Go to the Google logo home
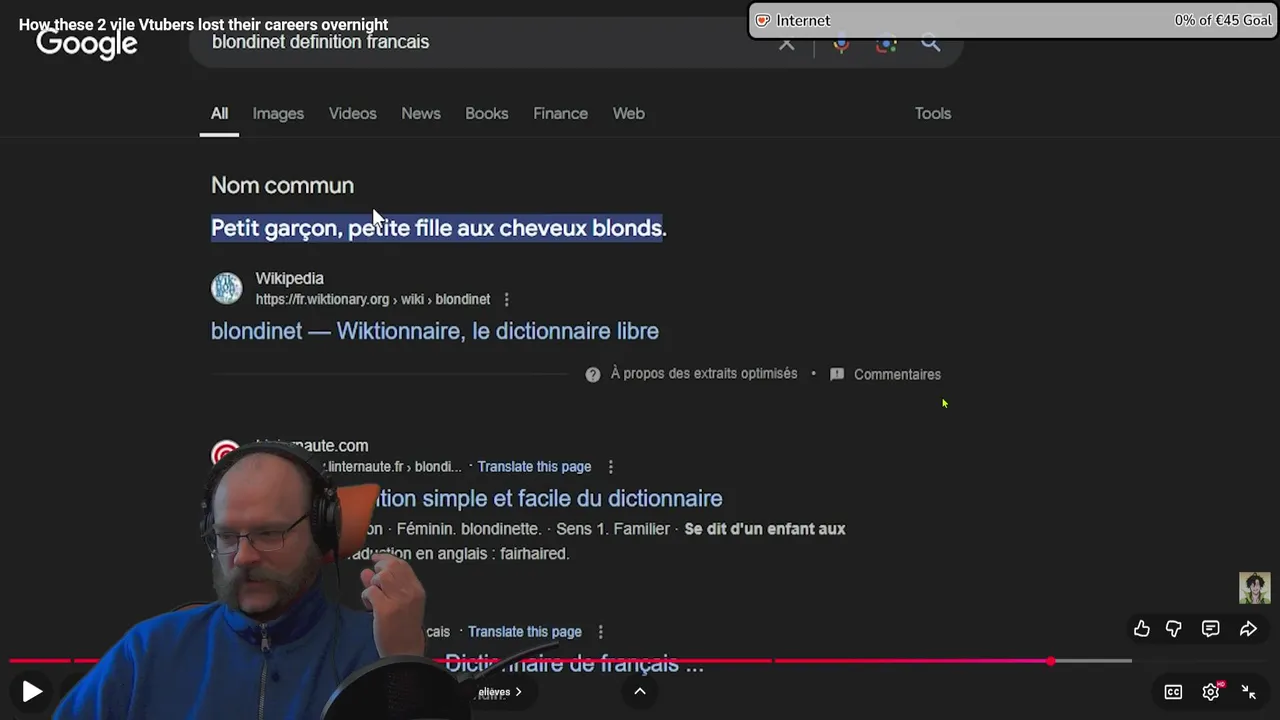Image resolution: width=1280 pixels, height=720 pixels. tap(87, 44)
